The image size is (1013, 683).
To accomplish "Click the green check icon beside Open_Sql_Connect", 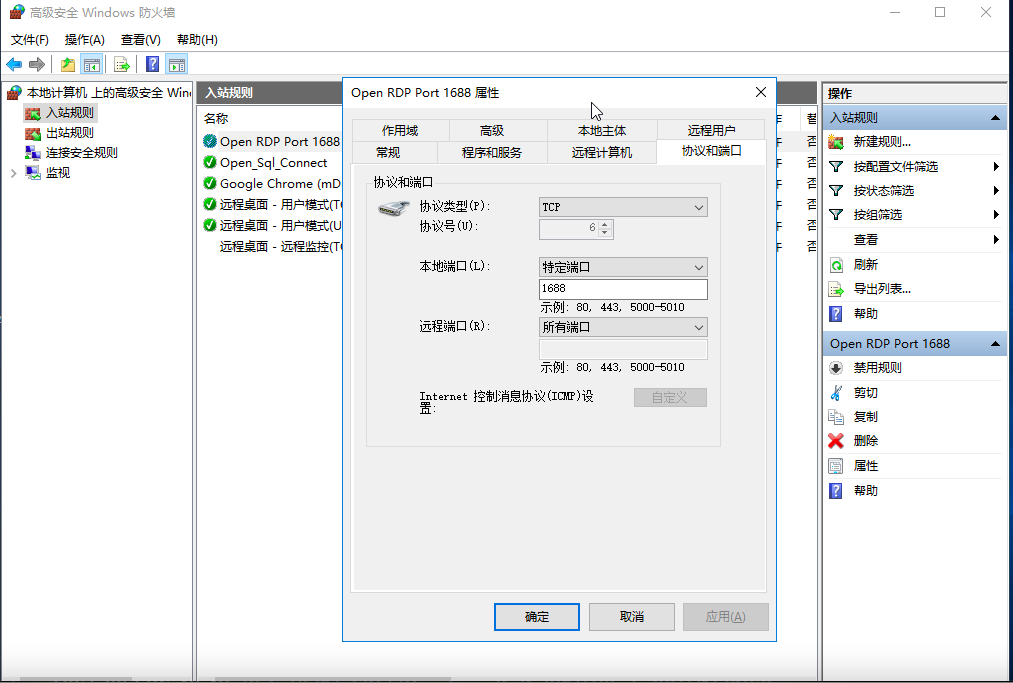I will (x=209, y=162).
